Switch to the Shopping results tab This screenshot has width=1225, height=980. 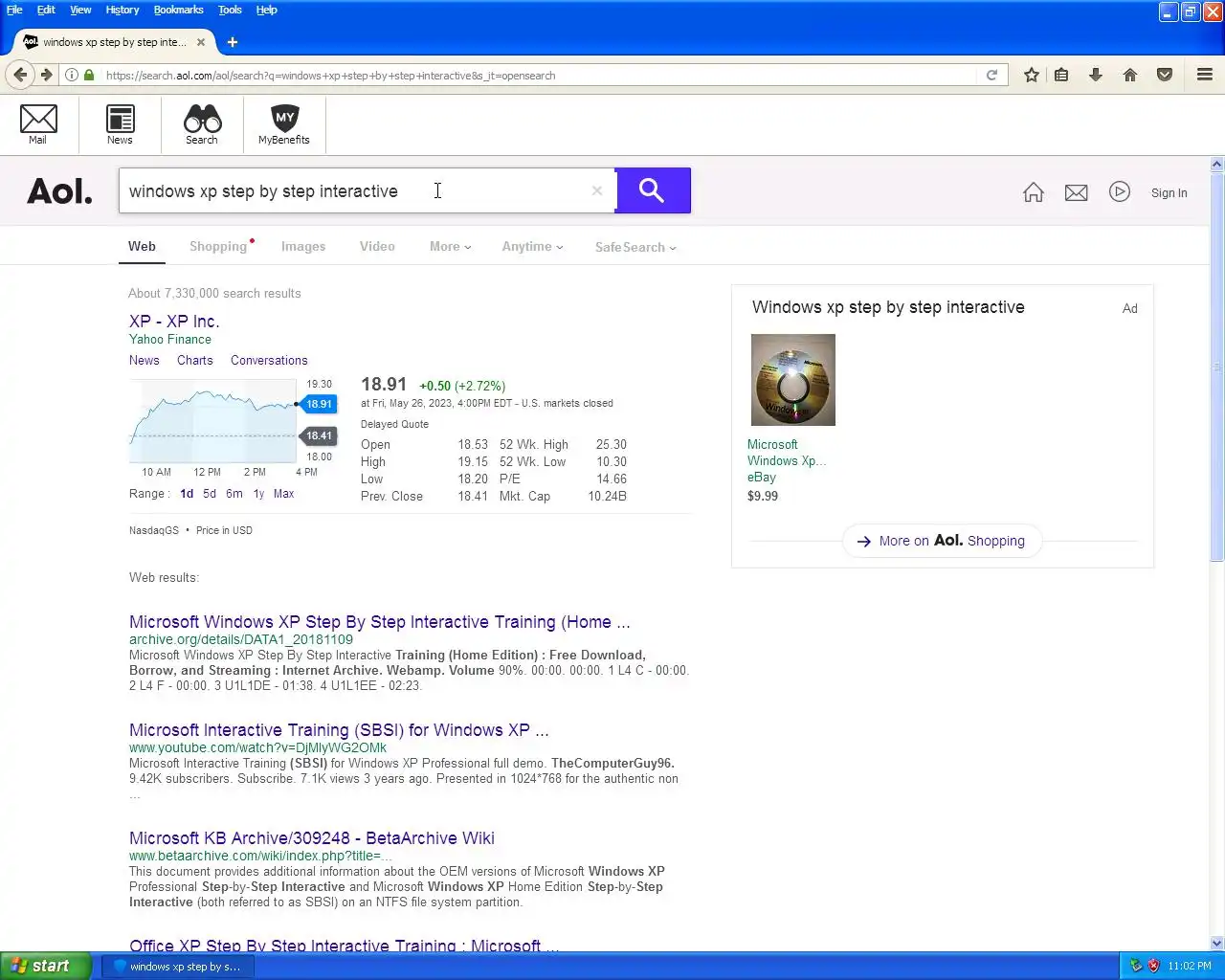tap(218, 247)
